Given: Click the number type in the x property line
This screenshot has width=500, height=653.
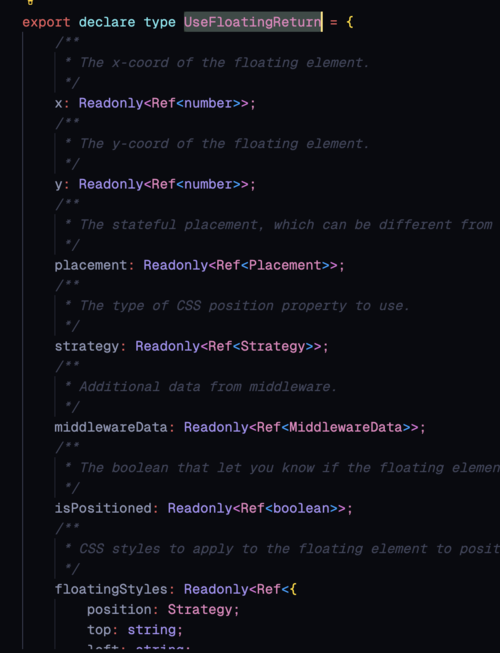Looking at the screenshot, I should point(208,103).
